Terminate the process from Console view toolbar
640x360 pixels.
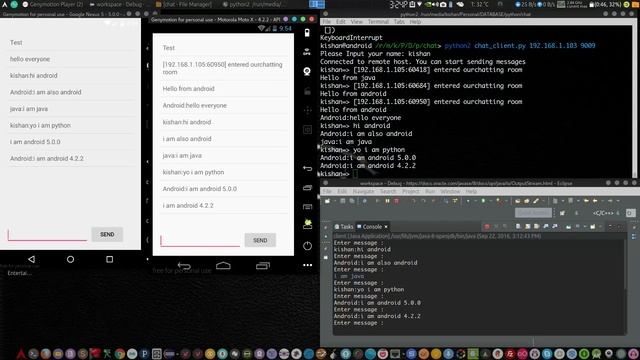487,227
